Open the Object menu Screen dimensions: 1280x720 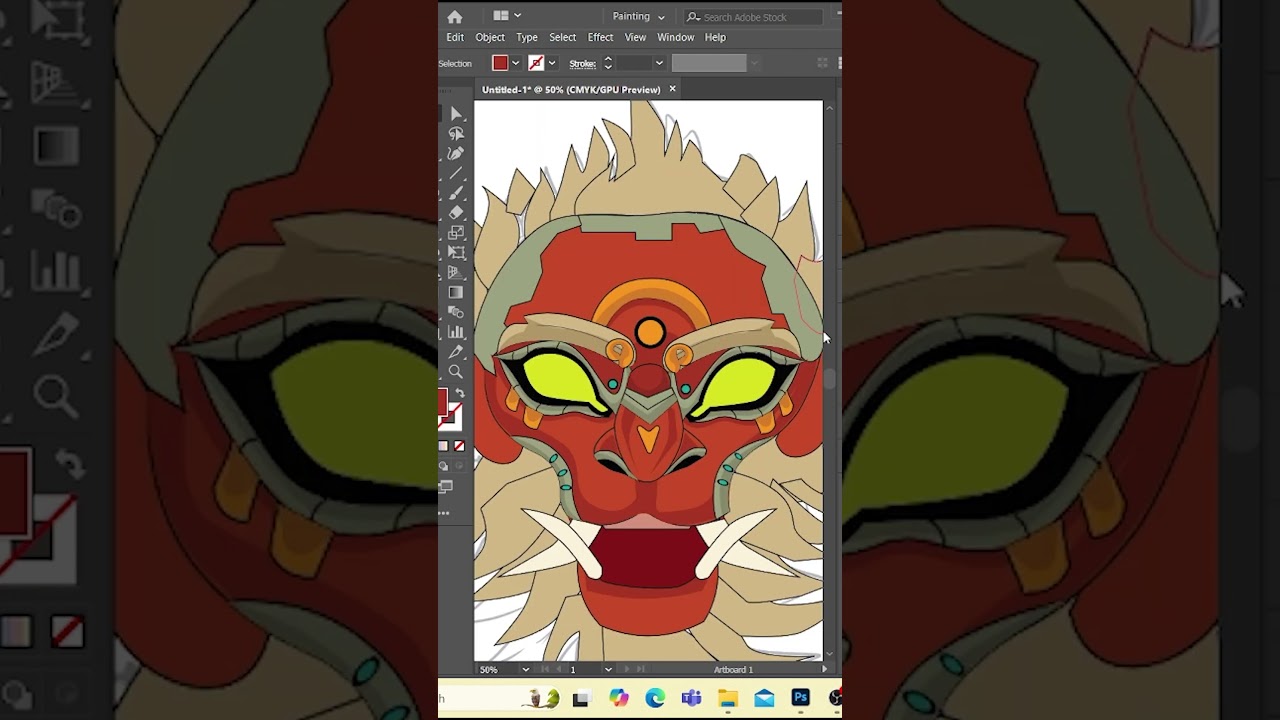[490, 37]
